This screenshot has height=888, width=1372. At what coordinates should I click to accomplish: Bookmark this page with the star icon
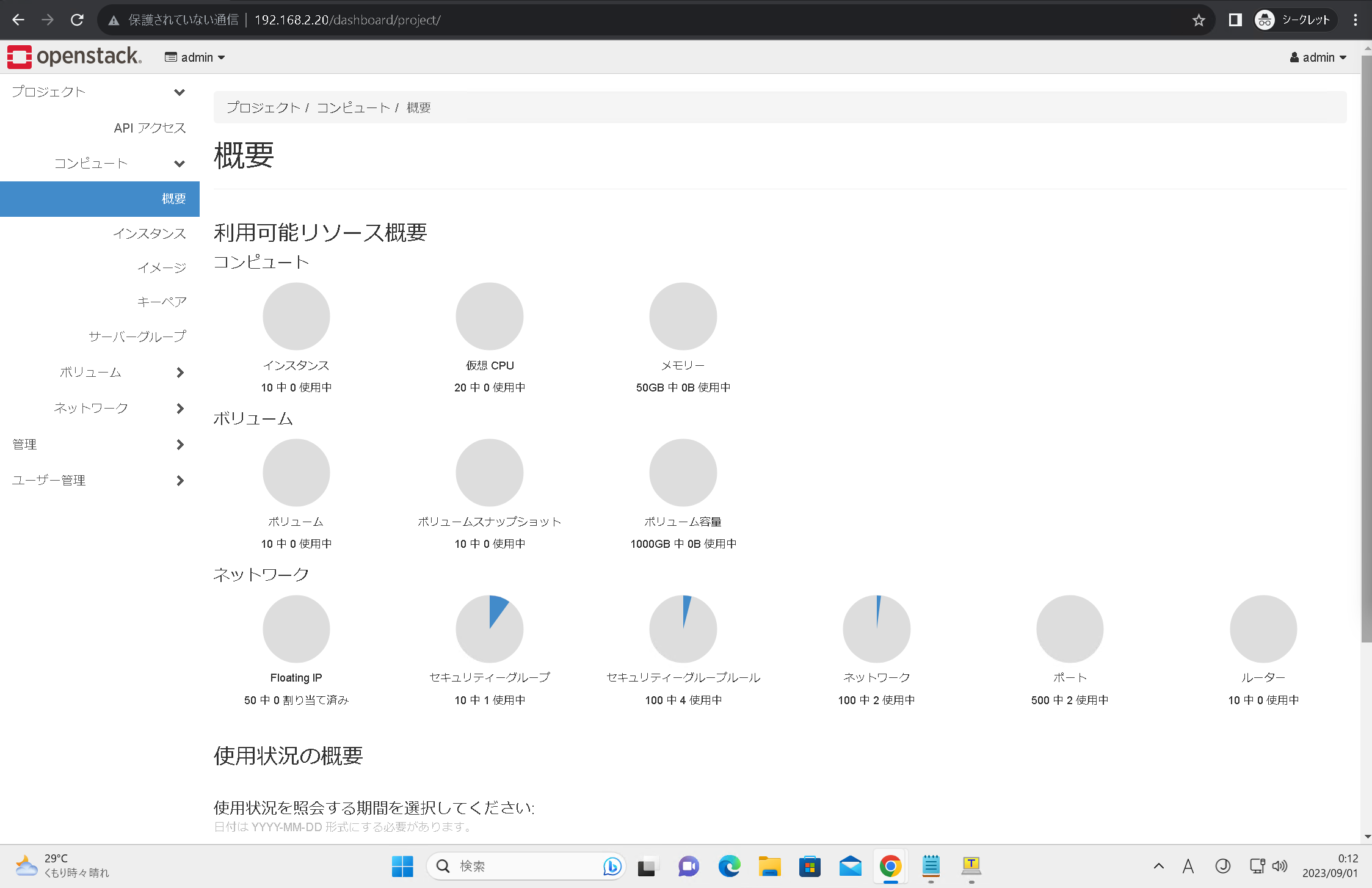coord(1199,20)
